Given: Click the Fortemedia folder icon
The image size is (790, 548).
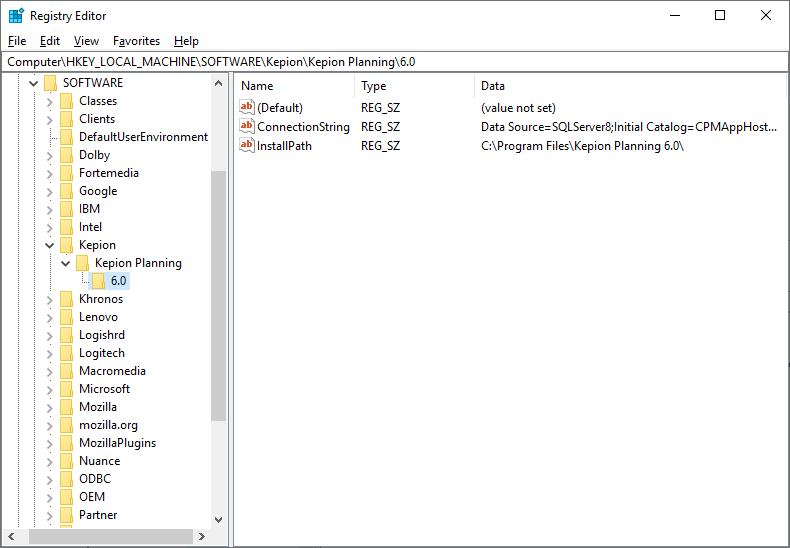Looking at the screenshot, I should (x=67, y=173).
